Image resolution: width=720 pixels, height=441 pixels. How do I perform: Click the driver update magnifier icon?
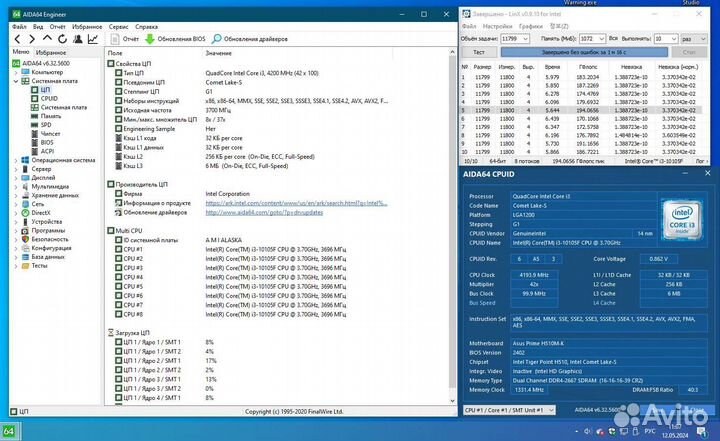tap(217, 39)
